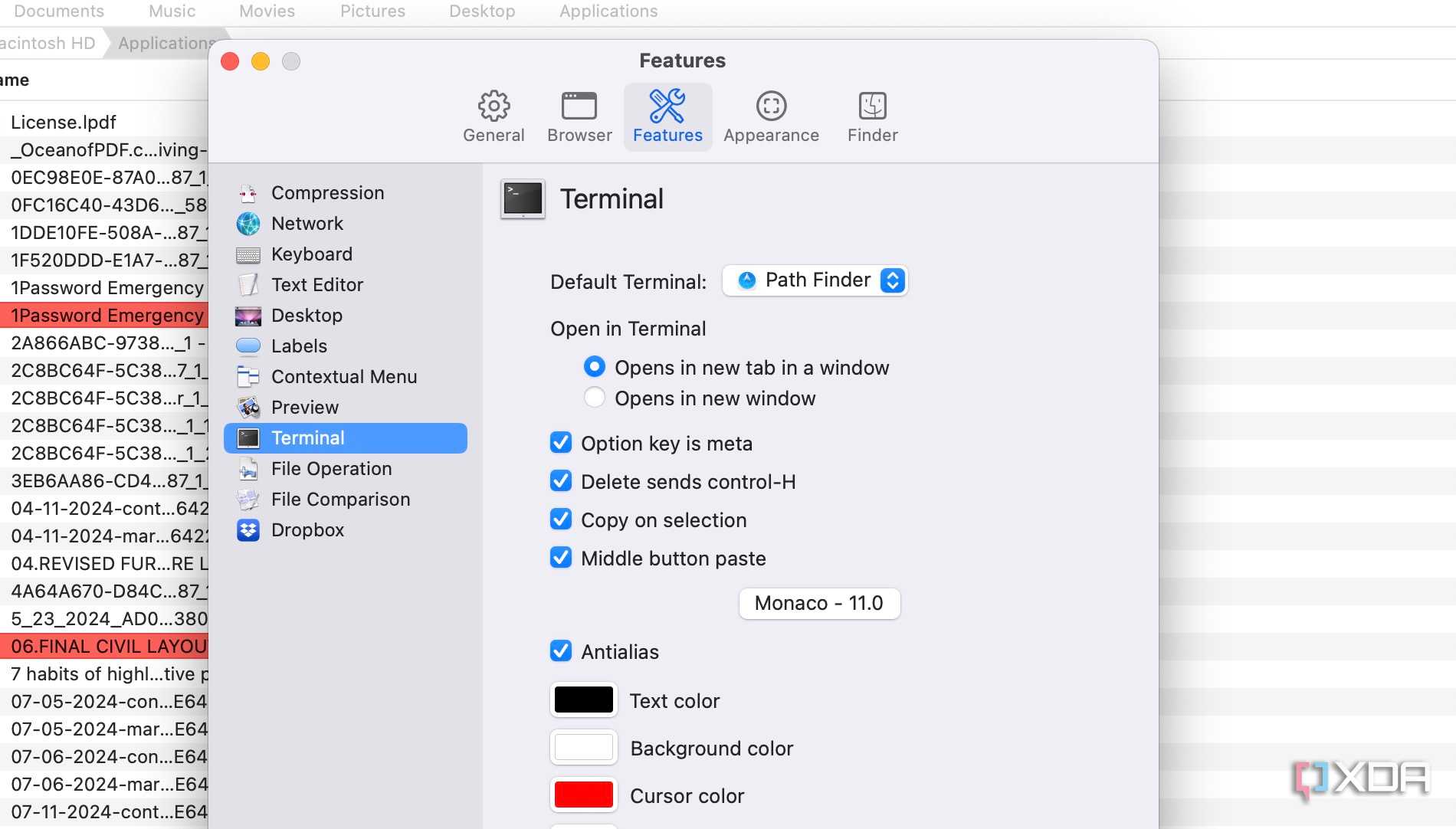Close the Features preferences window

pyautogui.click(x=230, y=61)
